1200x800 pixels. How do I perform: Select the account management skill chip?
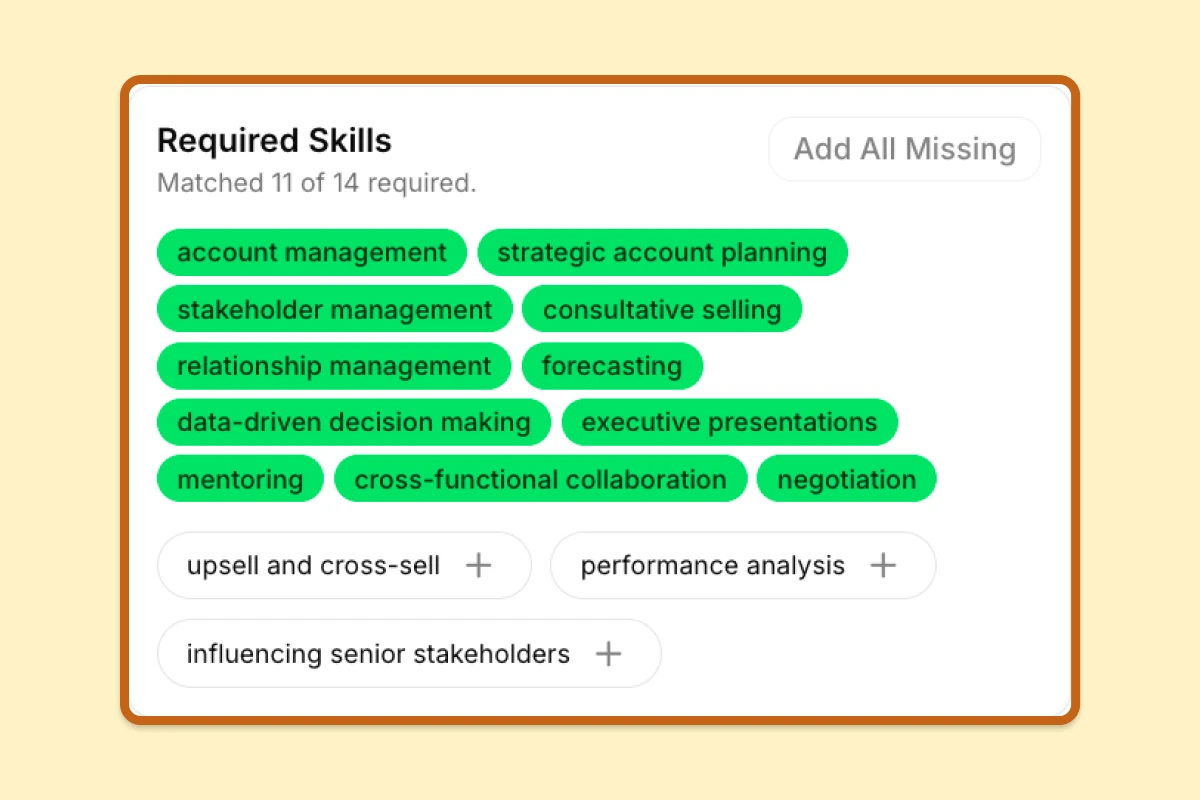[x=312, y=252]
